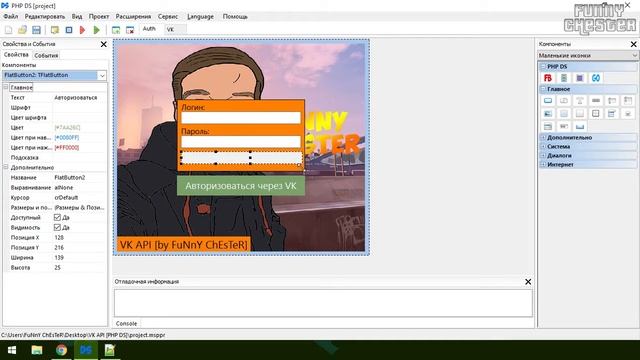Open the Расширения menu
This screenshot has width=640, height=360.
pos(133,16)
